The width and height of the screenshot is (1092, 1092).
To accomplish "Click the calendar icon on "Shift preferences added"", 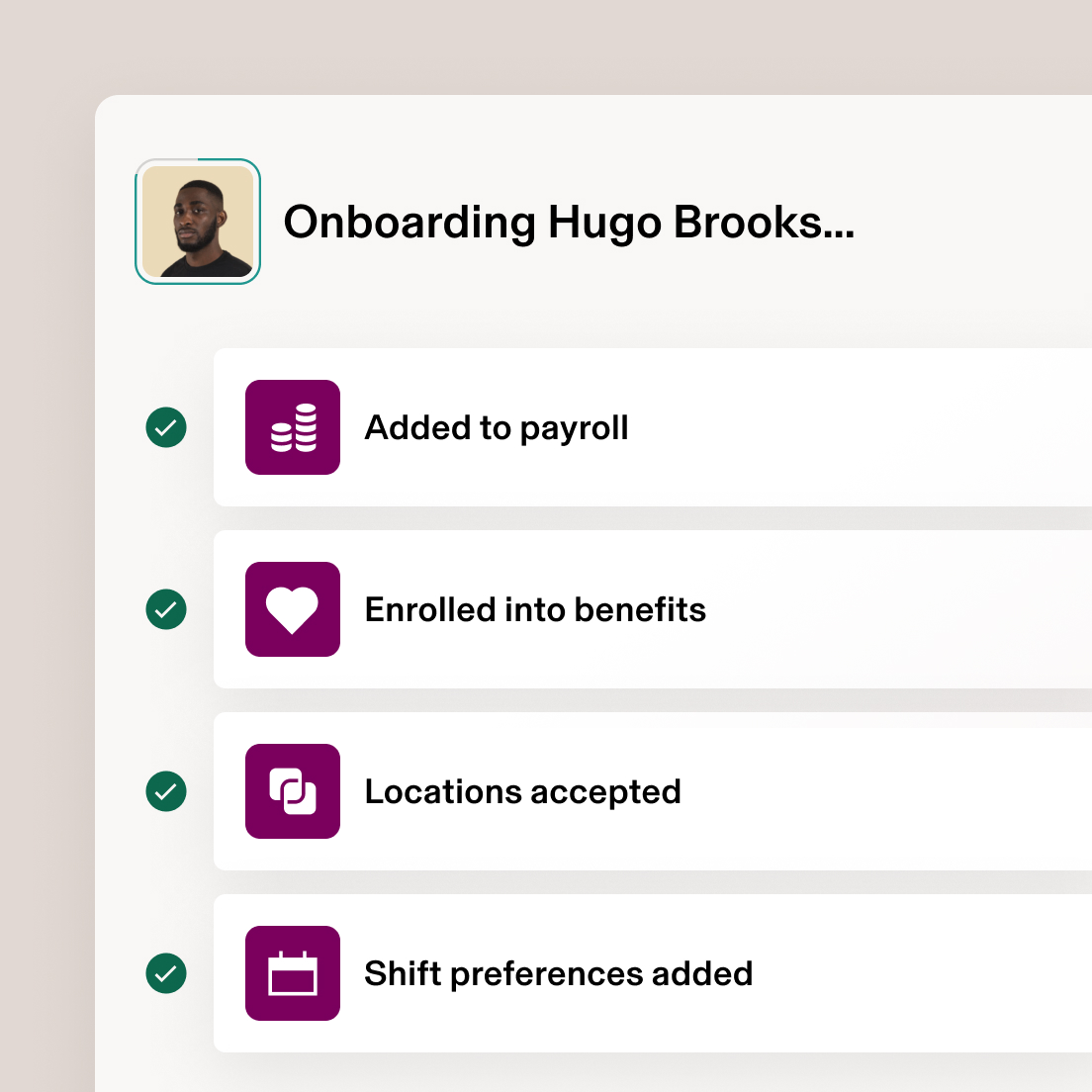I will (x=292, y=973).
